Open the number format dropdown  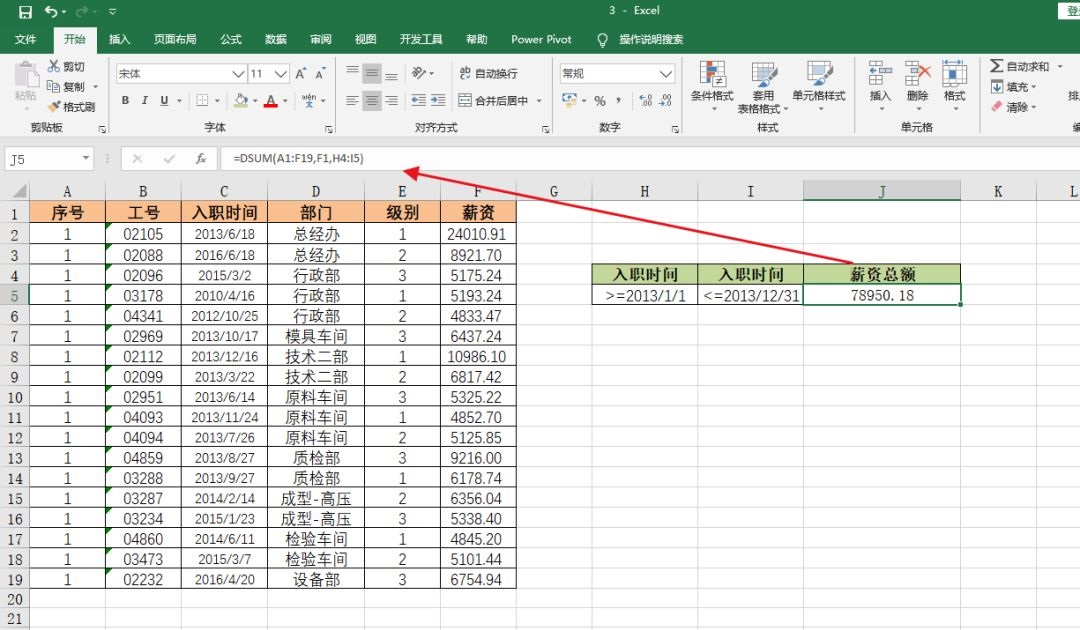click(665, 74)
